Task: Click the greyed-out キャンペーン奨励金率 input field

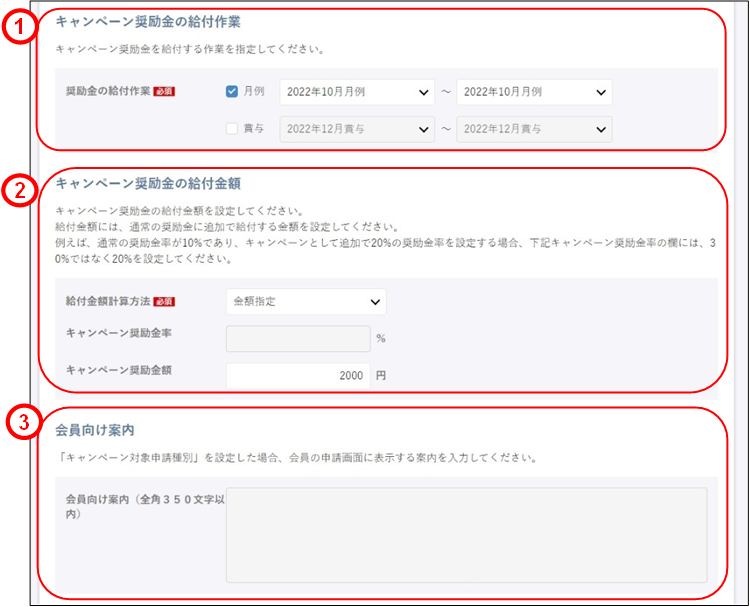Action: click(x=298, y=339)
